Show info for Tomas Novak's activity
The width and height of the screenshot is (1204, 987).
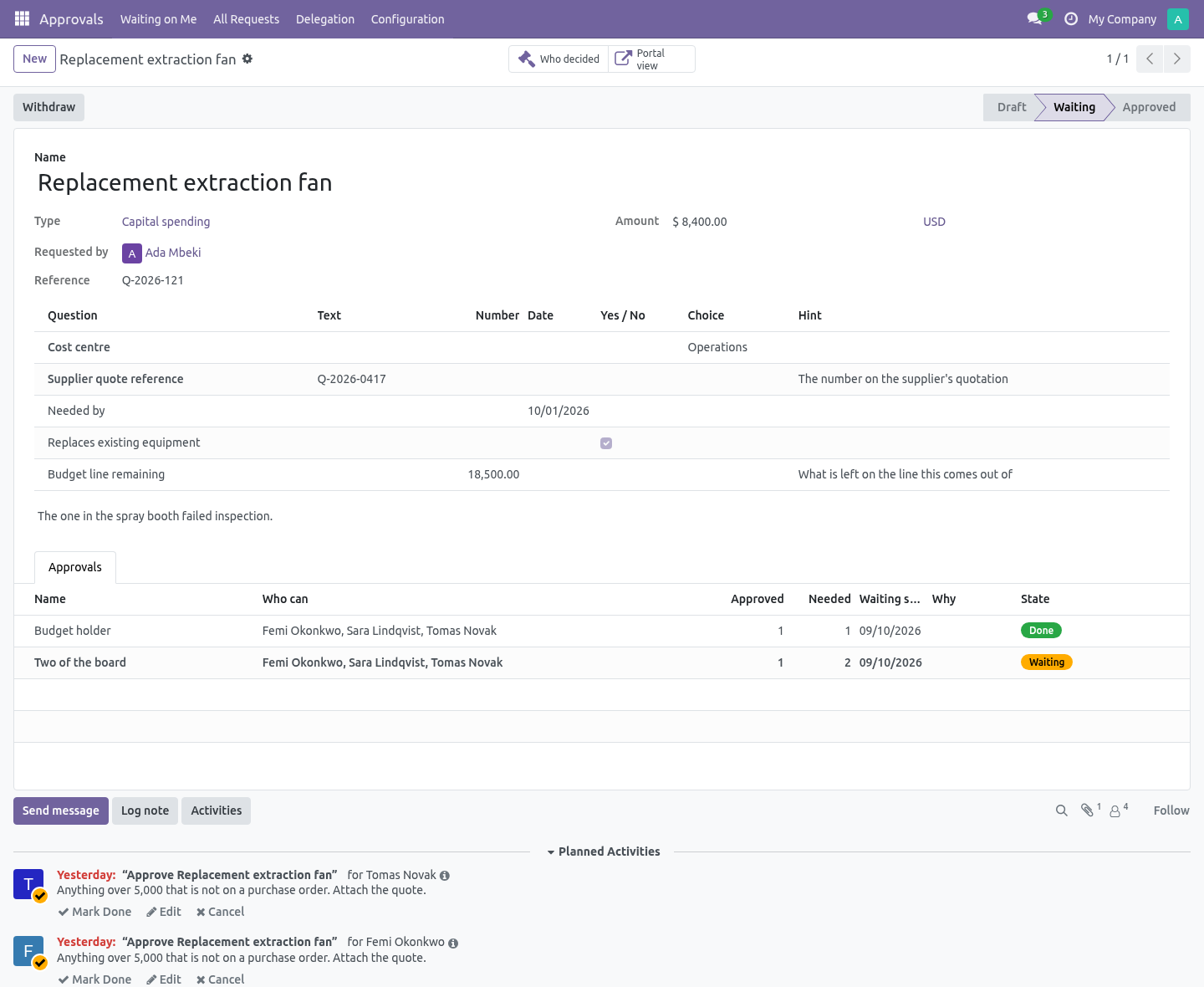tap(445, 876)
